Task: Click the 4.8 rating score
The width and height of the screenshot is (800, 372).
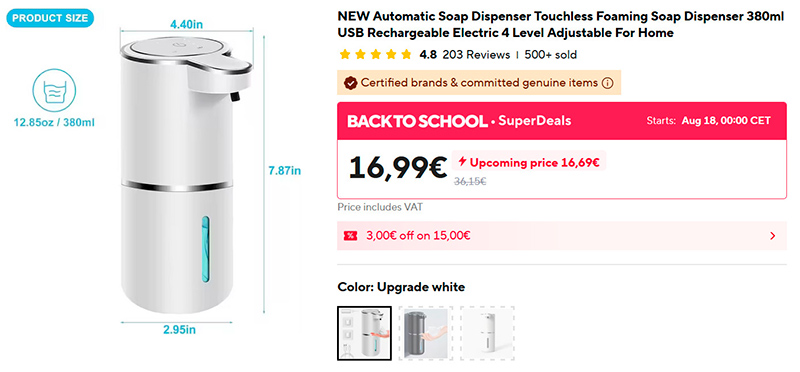Action: [x=428, y=55]
